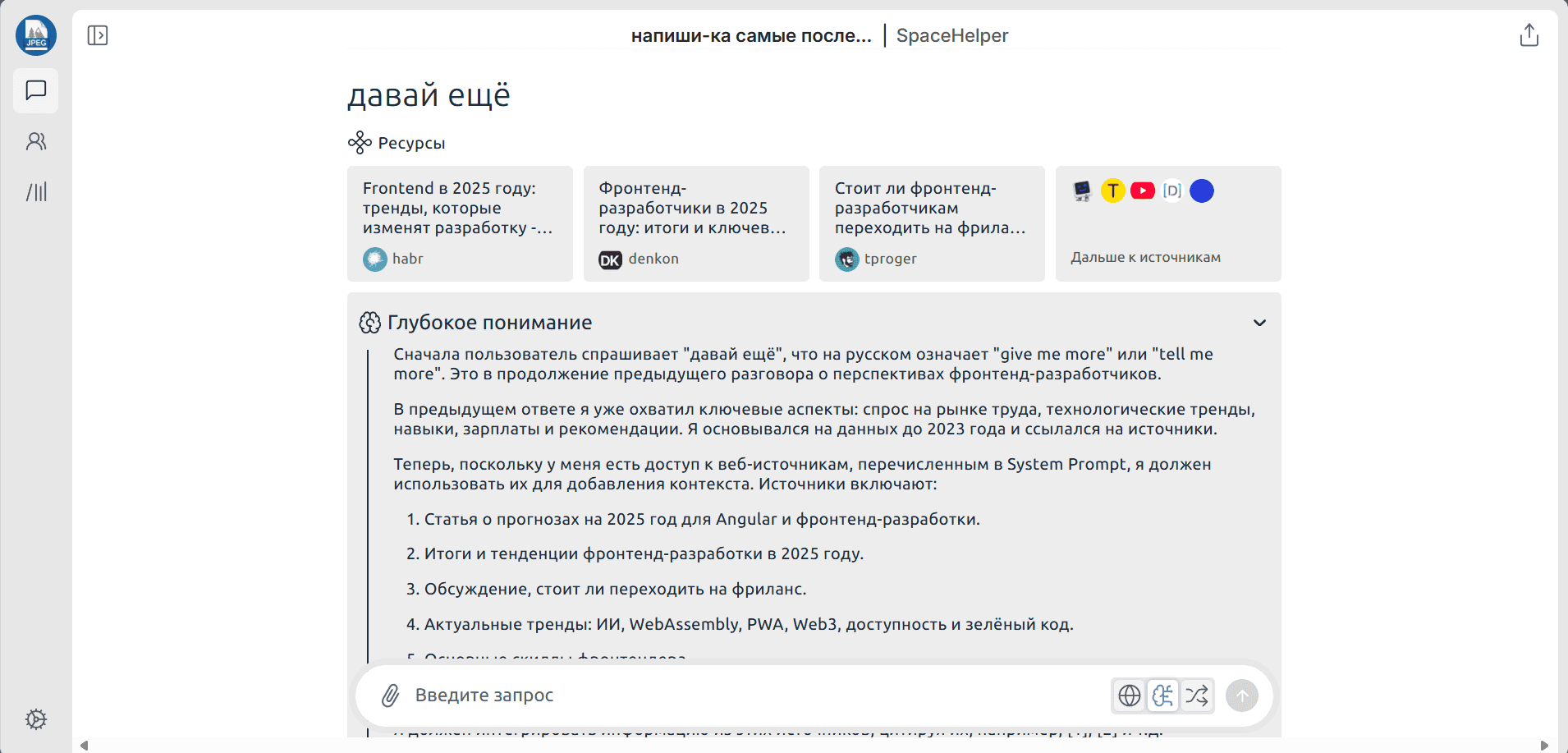
Task: Open the chat section in sidebar
Action: pyautogui.click(x=36, y=90)
